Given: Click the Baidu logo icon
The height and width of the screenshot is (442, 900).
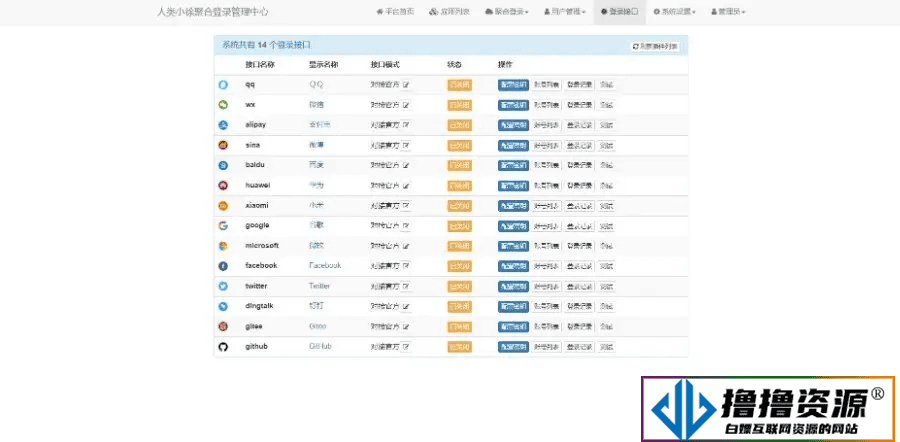Looking at the screenshot, I should [223, 165].
